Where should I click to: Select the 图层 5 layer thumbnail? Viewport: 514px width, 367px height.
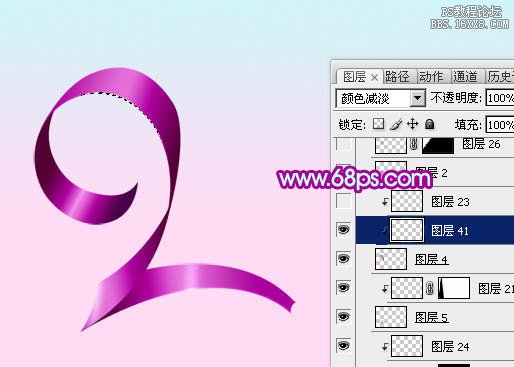pyautogui.click(x=391, y=317)
